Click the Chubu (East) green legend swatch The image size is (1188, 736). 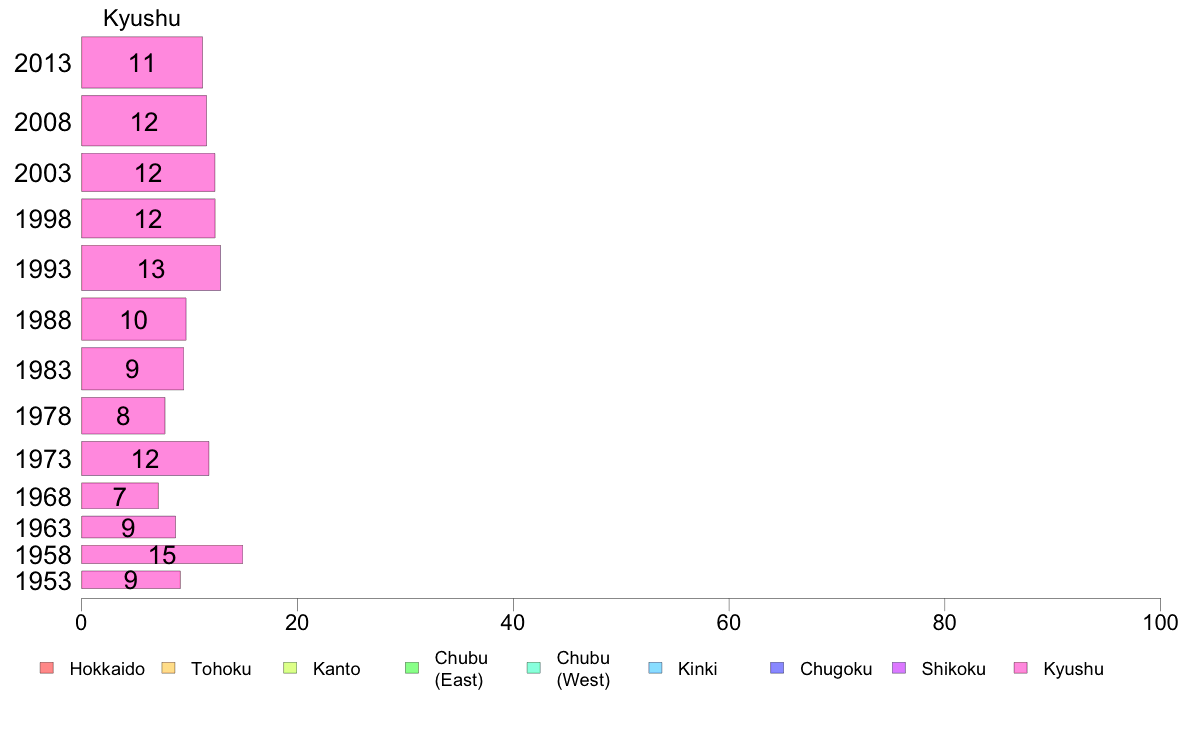click(412, 668)
